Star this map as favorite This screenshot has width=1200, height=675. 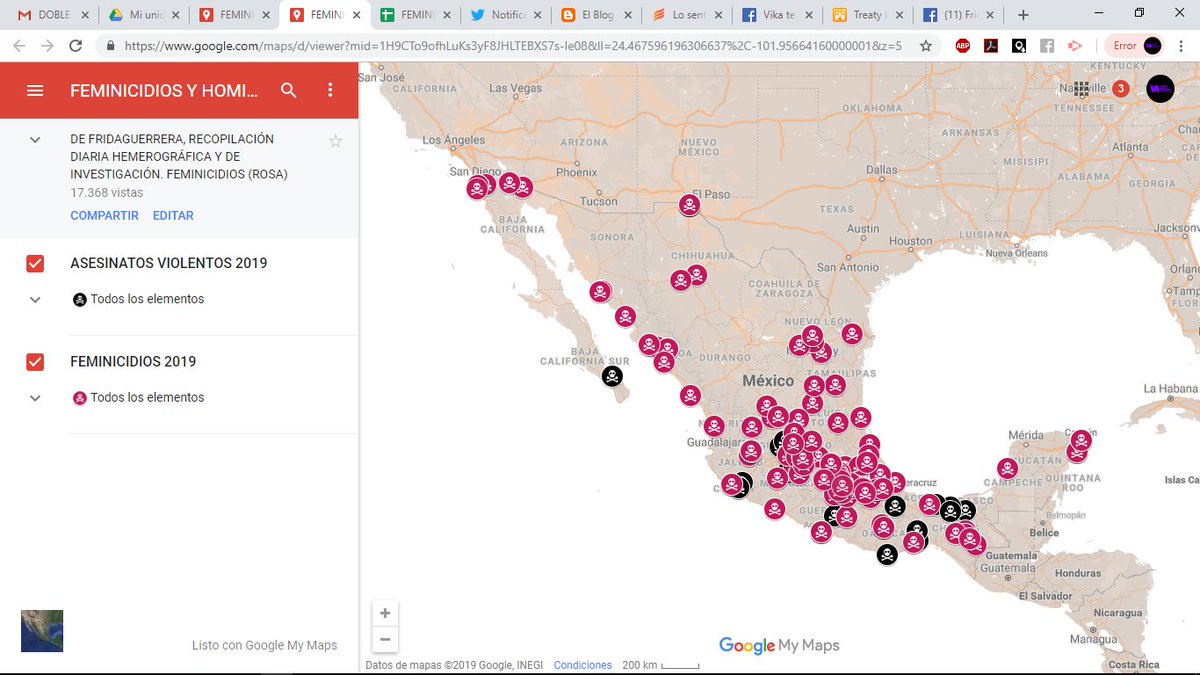click(336, 141)
